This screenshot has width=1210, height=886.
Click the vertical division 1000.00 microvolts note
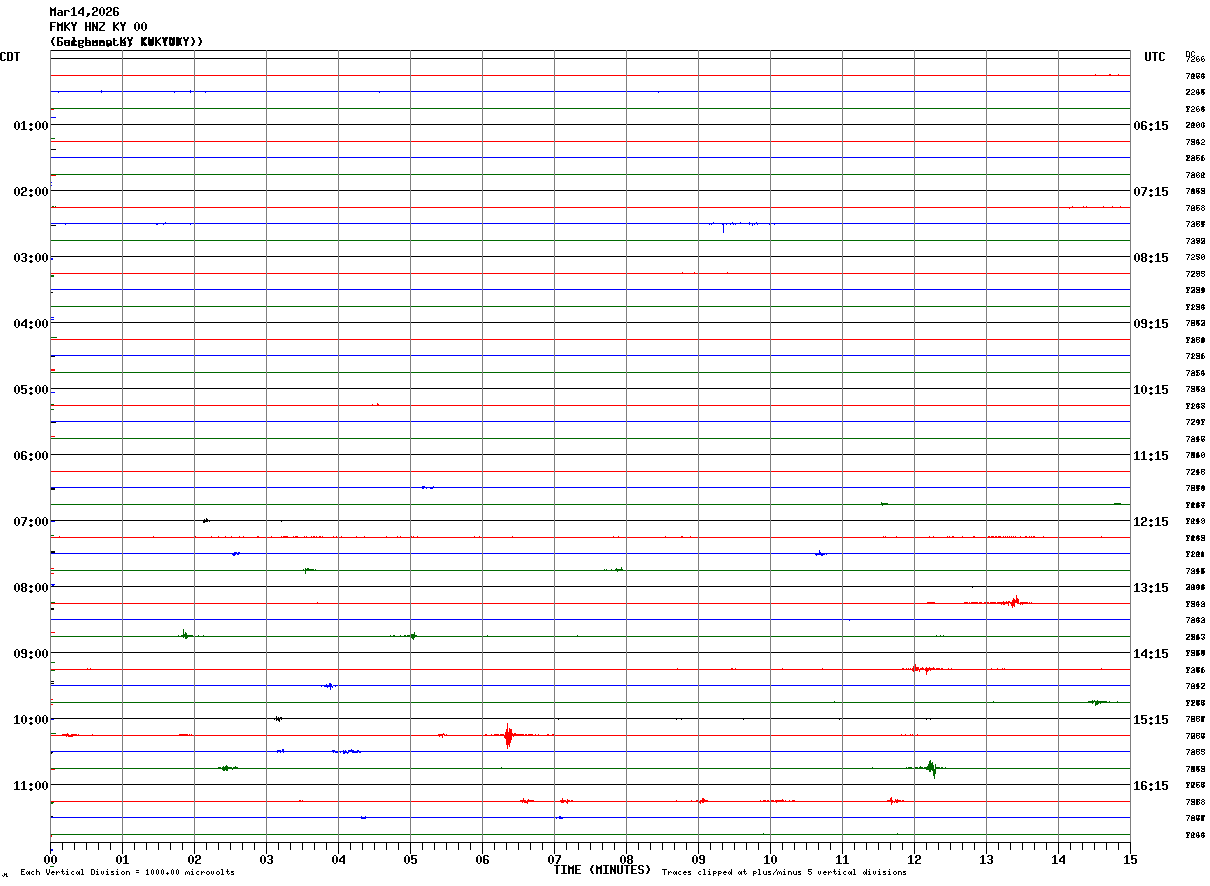(127, 873)
